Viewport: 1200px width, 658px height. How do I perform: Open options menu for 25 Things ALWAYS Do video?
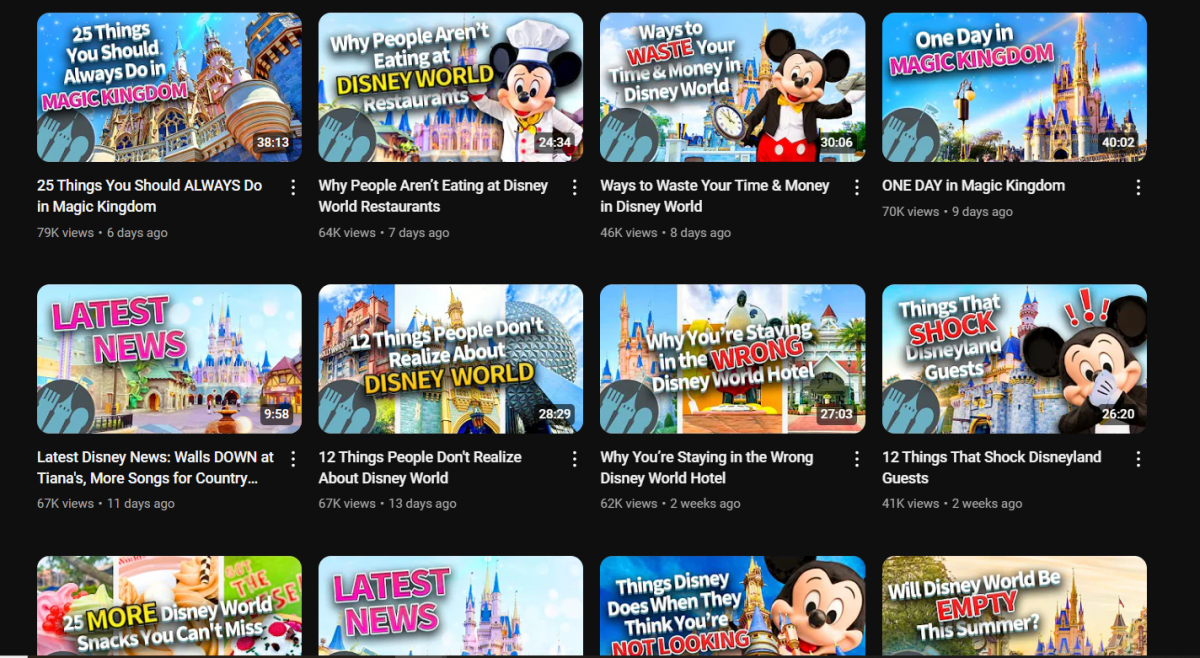293,187
